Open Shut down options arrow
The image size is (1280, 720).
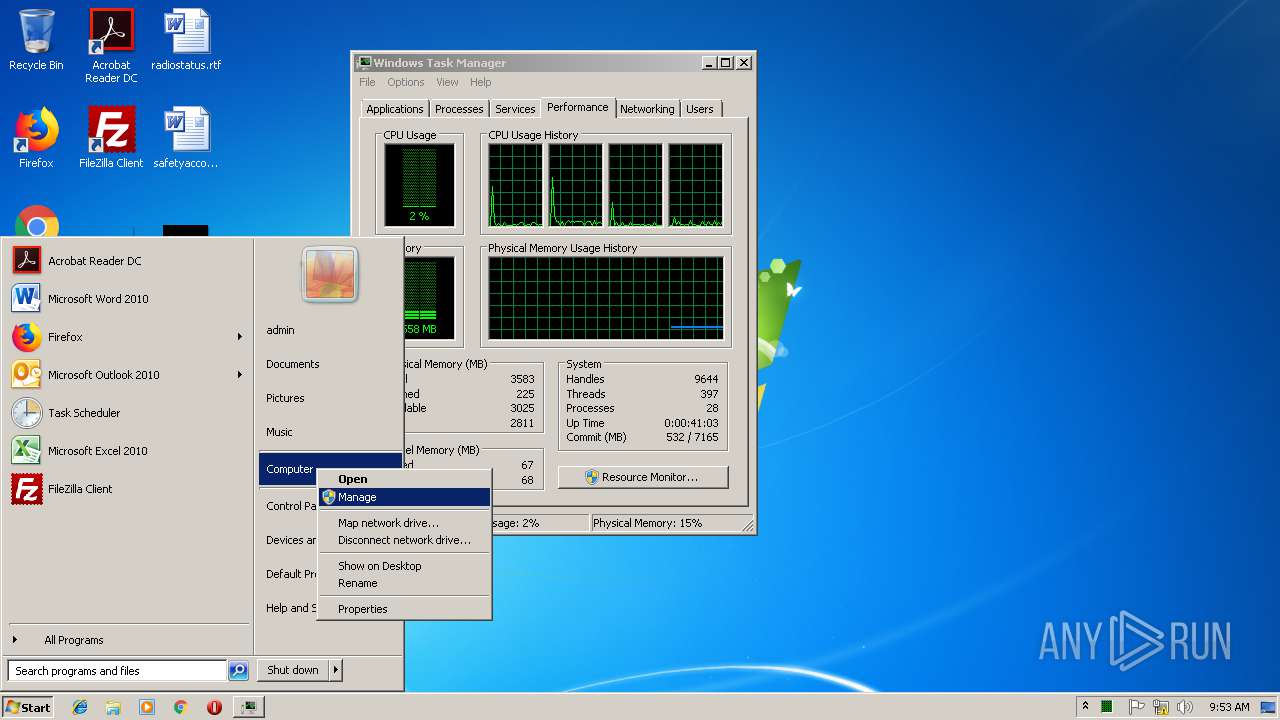336,670
